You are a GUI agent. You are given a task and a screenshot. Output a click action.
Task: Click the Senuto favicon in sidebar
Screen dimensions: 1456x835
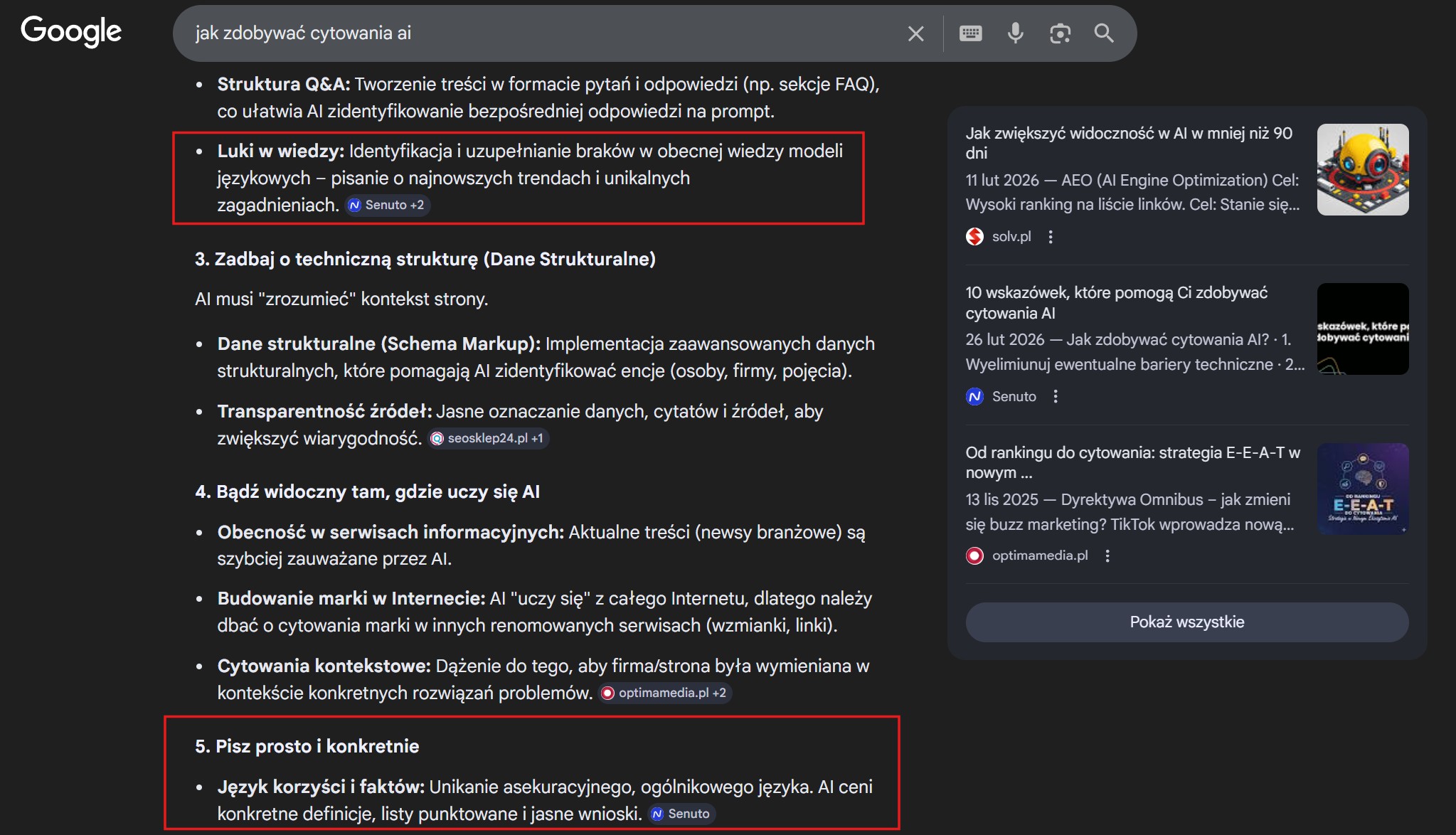tap(974, 396)
